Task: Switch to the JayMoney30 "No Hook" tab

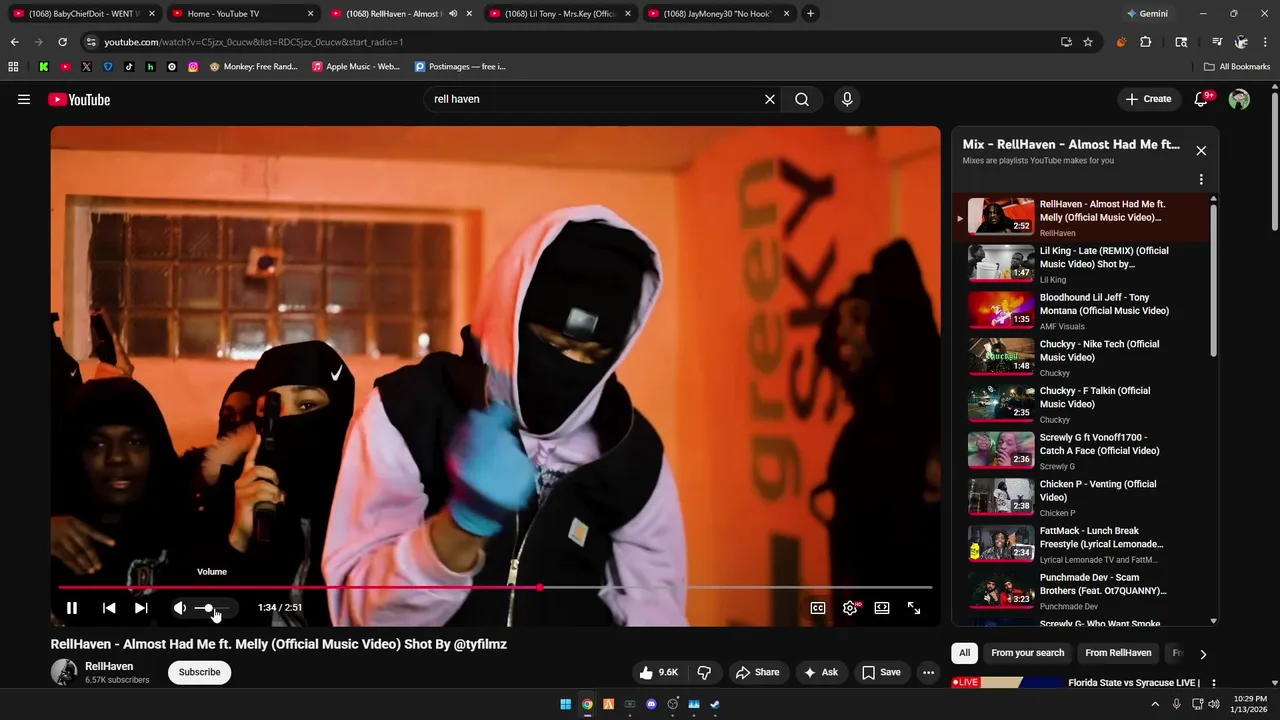Action: tap(720, 14)
